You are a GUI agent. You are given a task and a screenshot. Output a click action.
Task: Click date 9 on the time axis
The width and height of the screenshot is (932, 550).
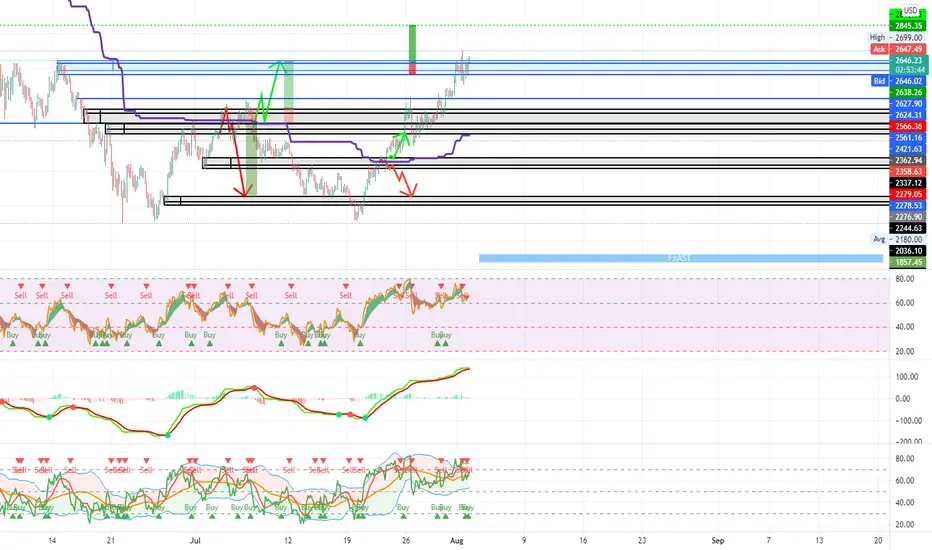click(x=524, y=540)
